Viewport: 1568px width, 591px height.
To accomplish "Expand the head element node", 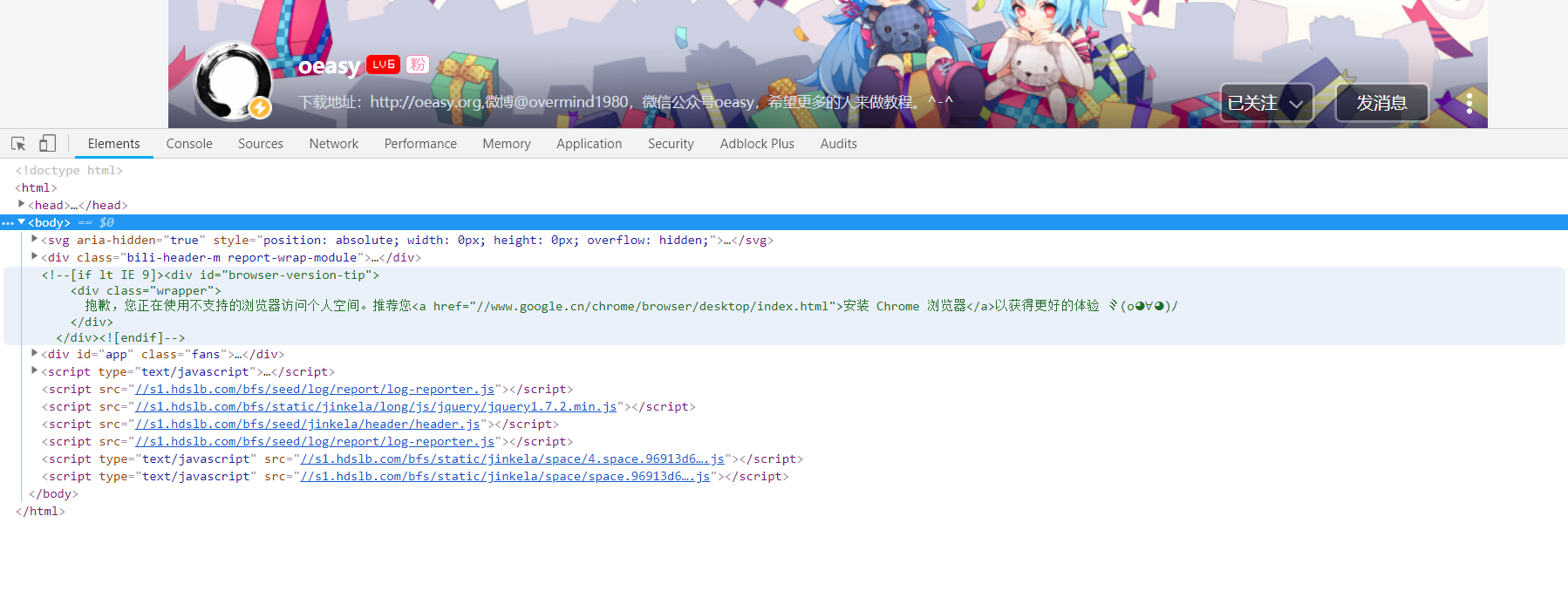I will [x=21, y=204].
